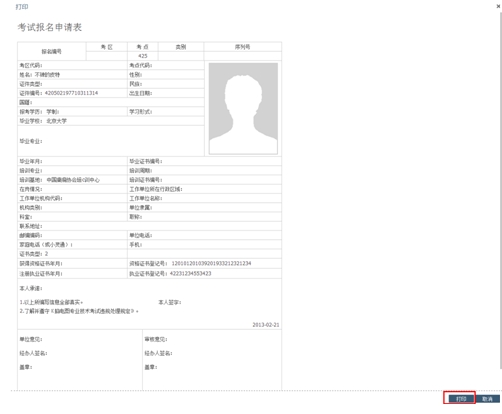Click the 证件类型 field label
502x414 pixels.
click(31, 84)
